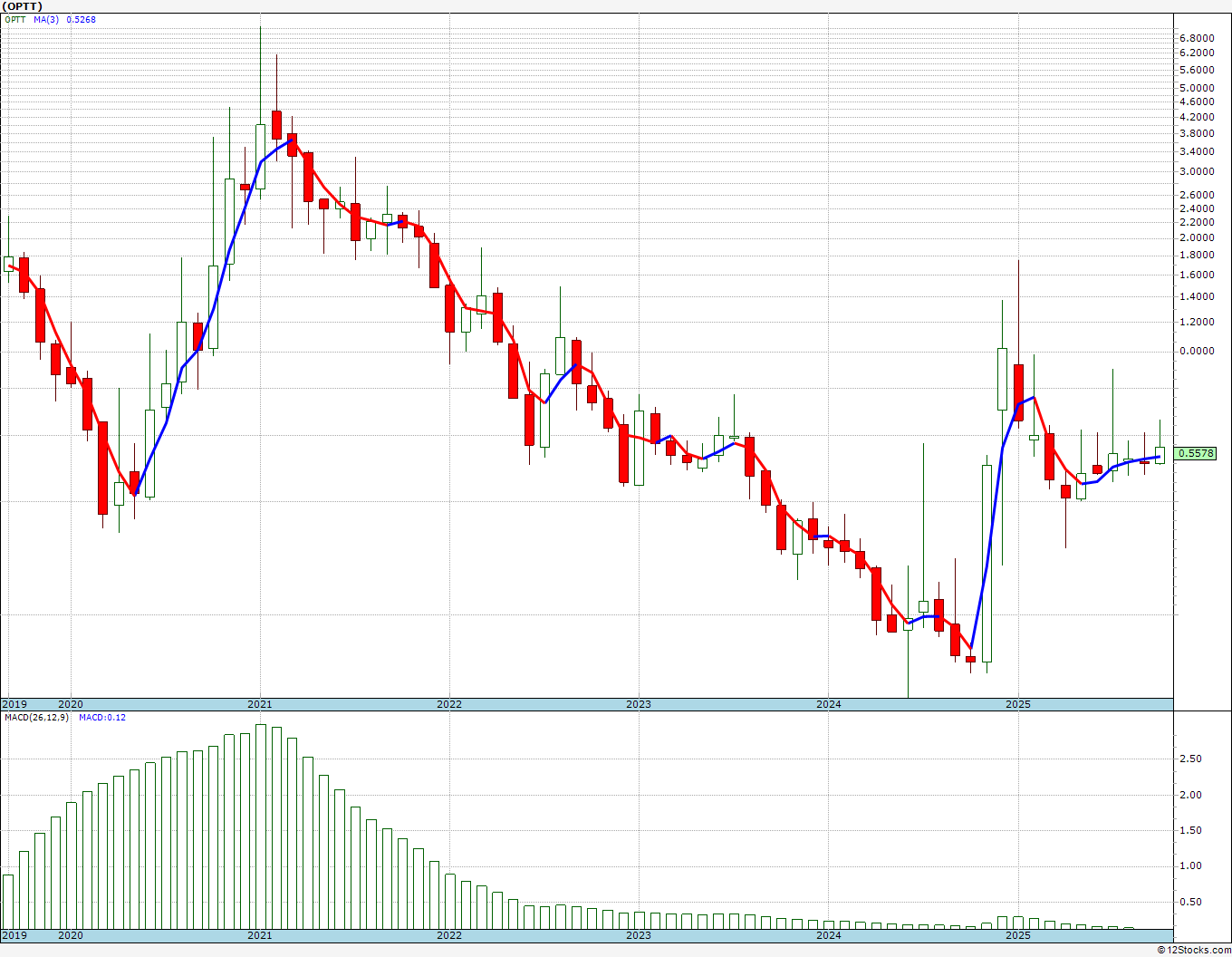Click the blue MACD:0.12 value label
The height and width of the screenshot is (957, 1232).
click(102, 718)
